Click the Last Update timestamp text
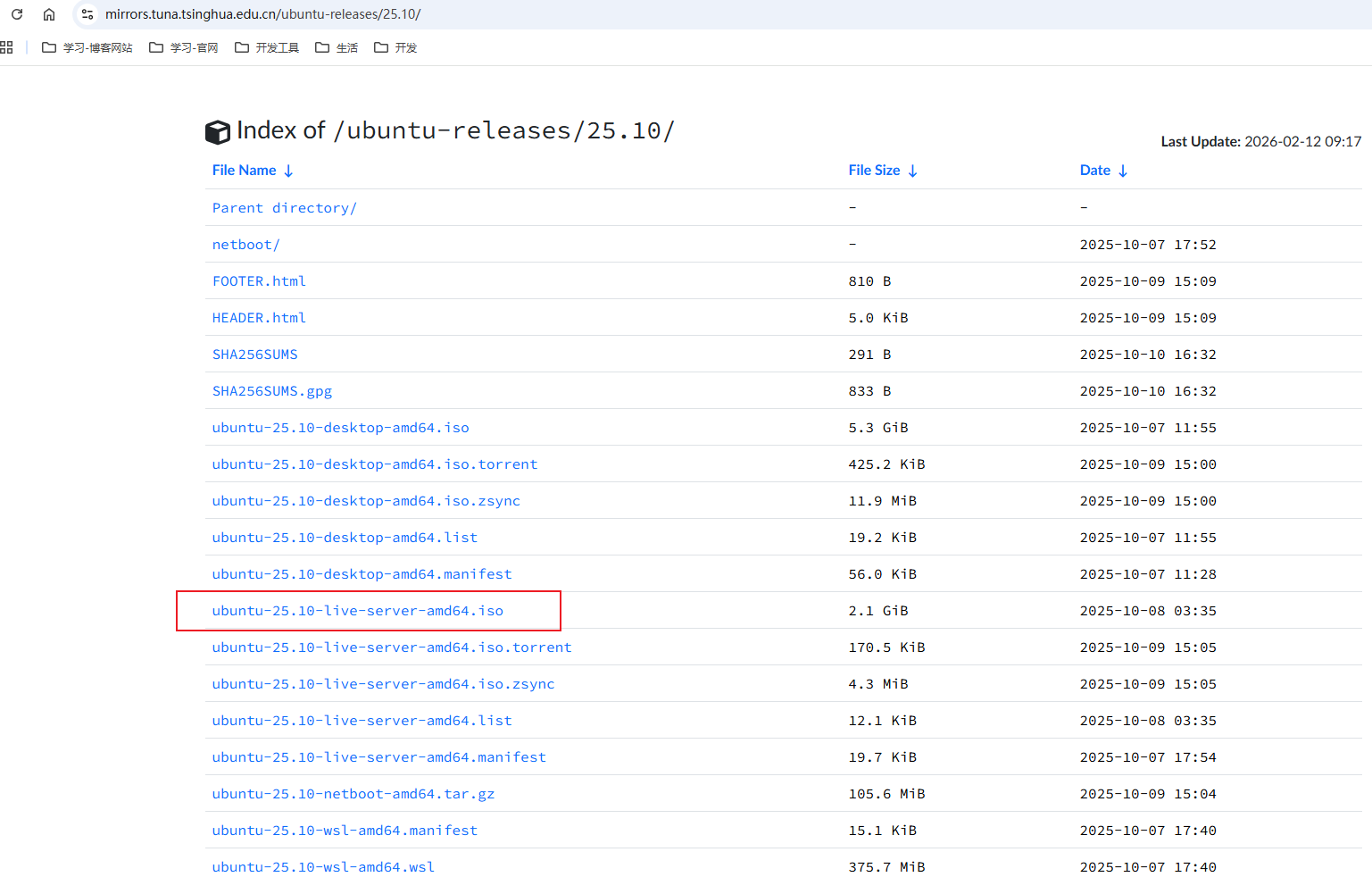The image size is (1372, 877). point(1261,141)
